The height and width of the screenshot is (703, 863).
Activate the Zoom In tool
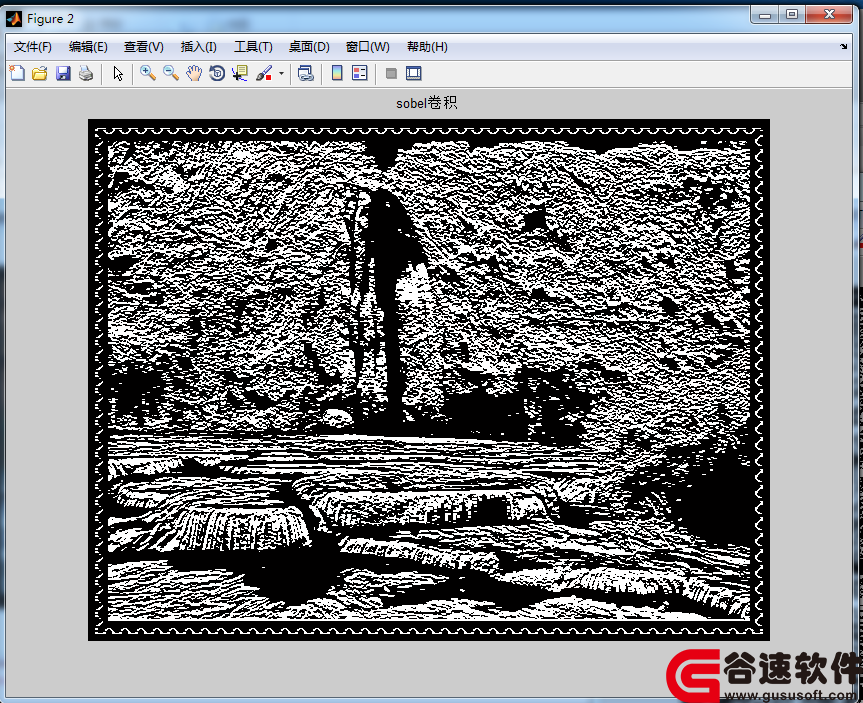point(148,73)
